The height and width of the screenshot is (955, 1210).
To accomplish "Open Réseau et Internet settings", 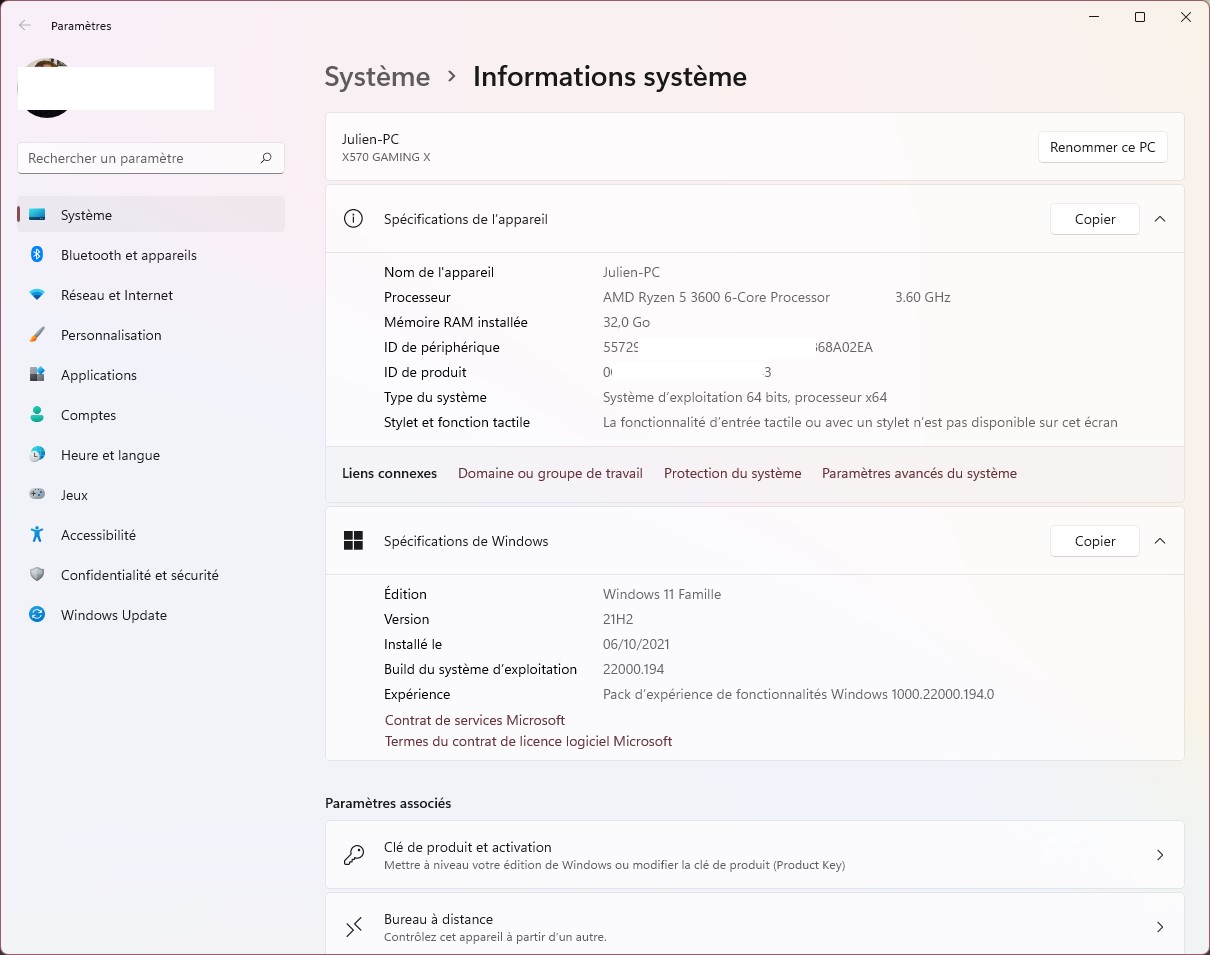I will tap(151, 295).
